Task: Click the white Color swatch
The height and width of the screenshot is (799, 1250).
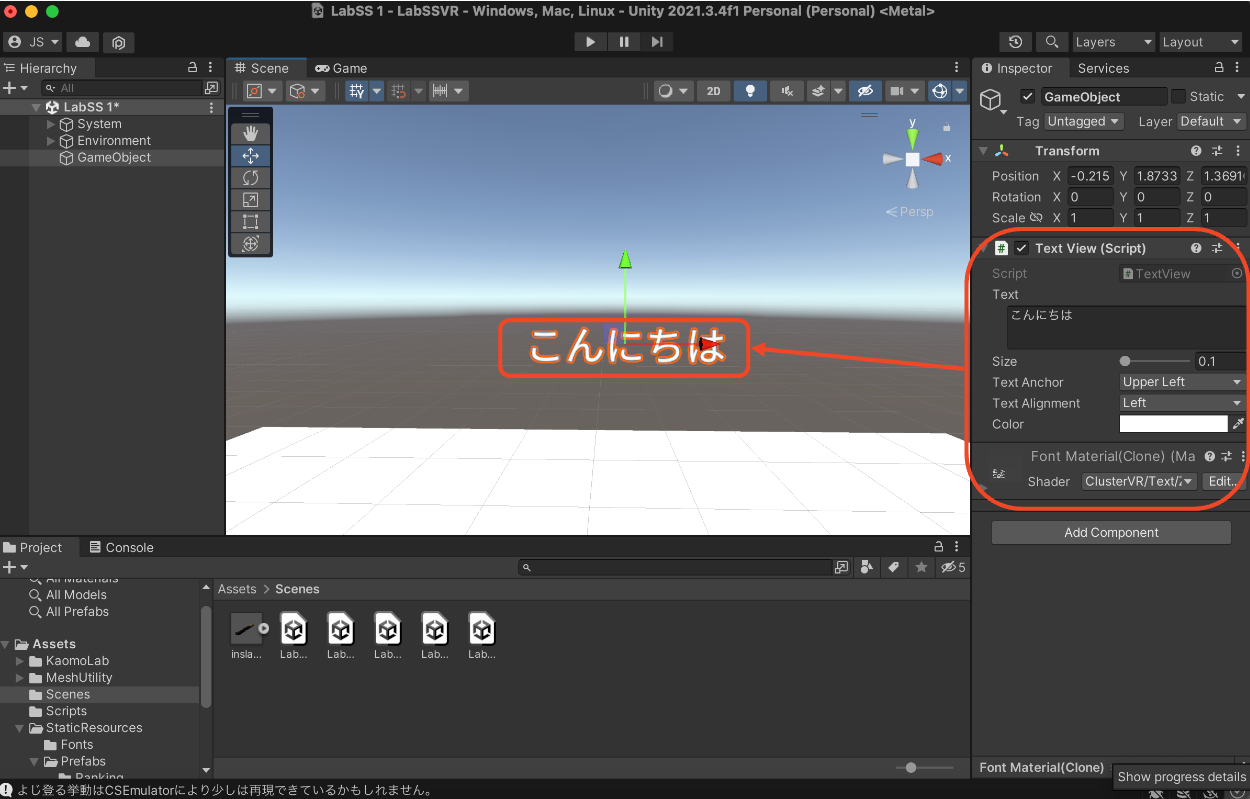Action: pyautogui.click(x=1173, y=424)
